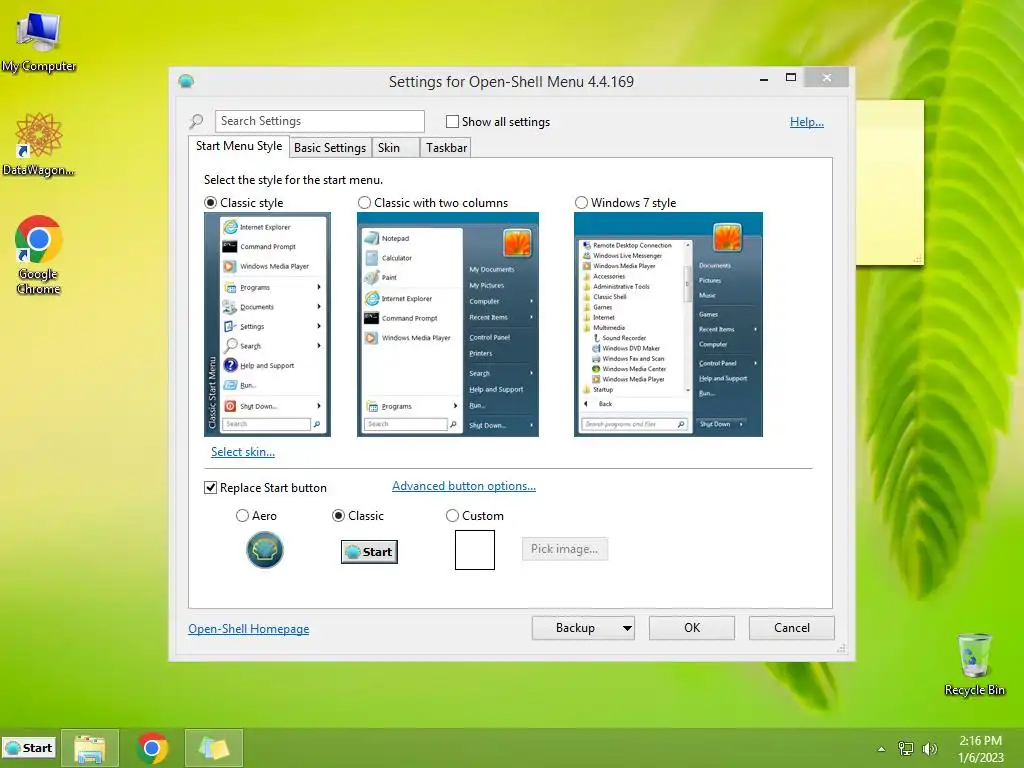Open the Help... link

coord(807,121)
